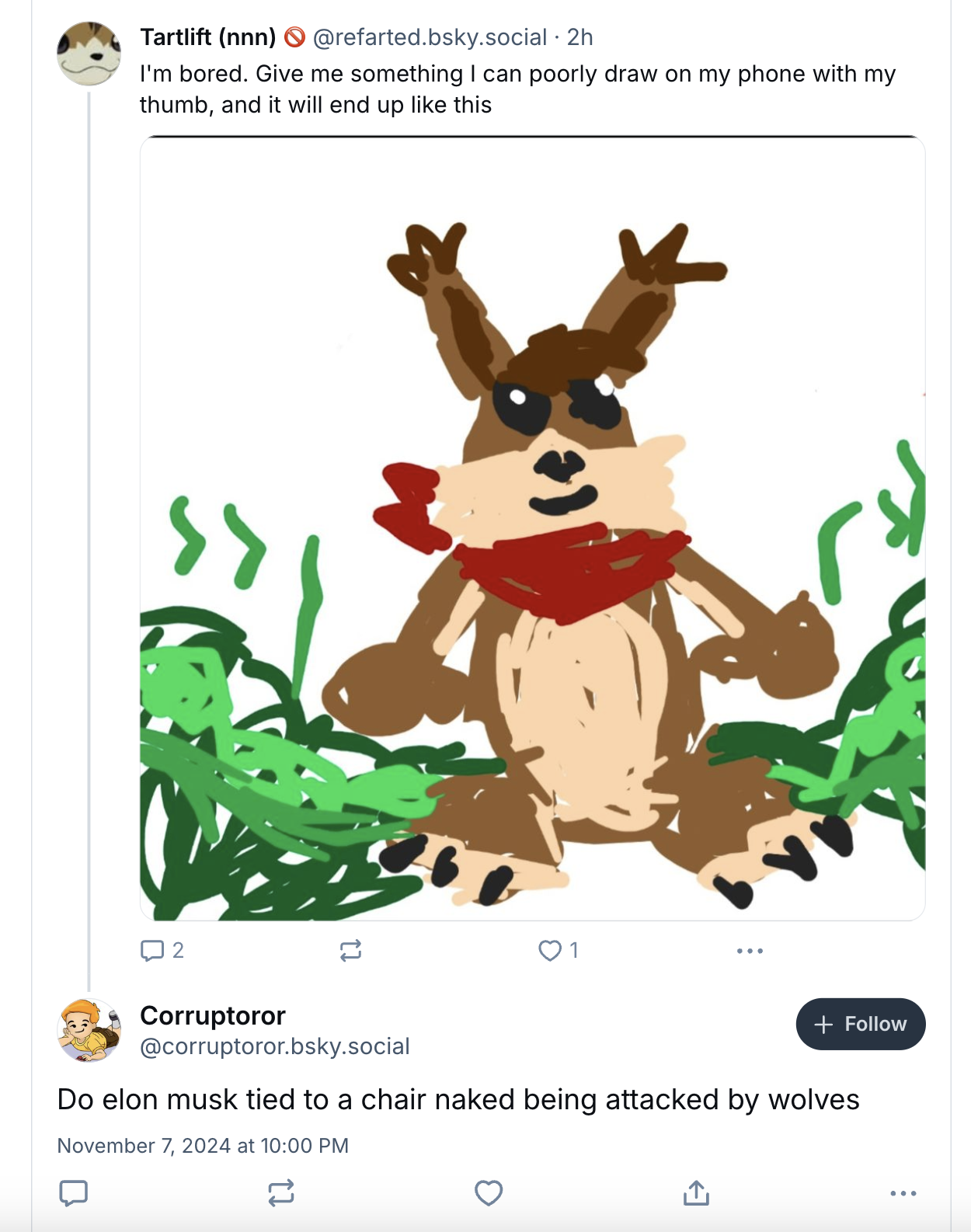Click the November 7, 2024 date
Screen dimensions: 971x1232
click(x=203, y=1146)
